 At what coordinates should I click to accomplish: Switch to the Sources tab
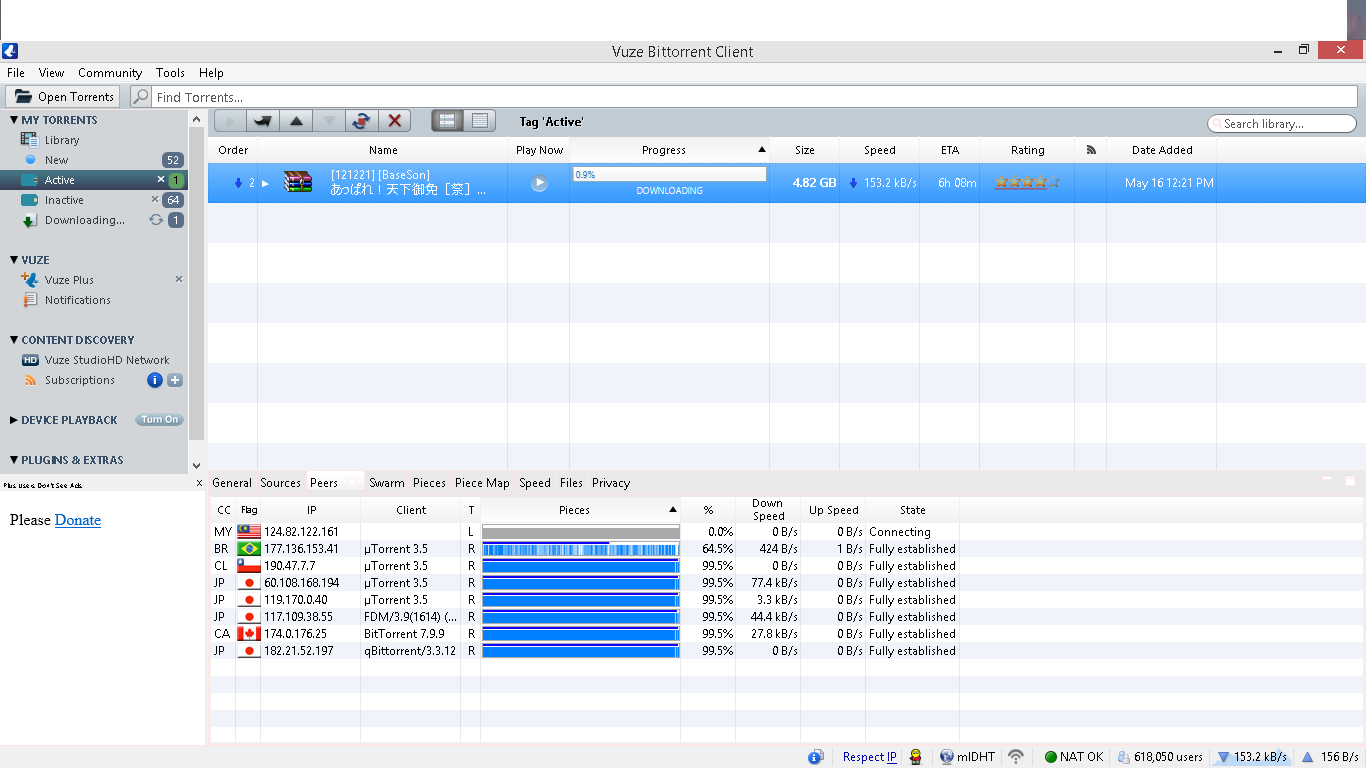pyautogui.click(x=280, y=483)
